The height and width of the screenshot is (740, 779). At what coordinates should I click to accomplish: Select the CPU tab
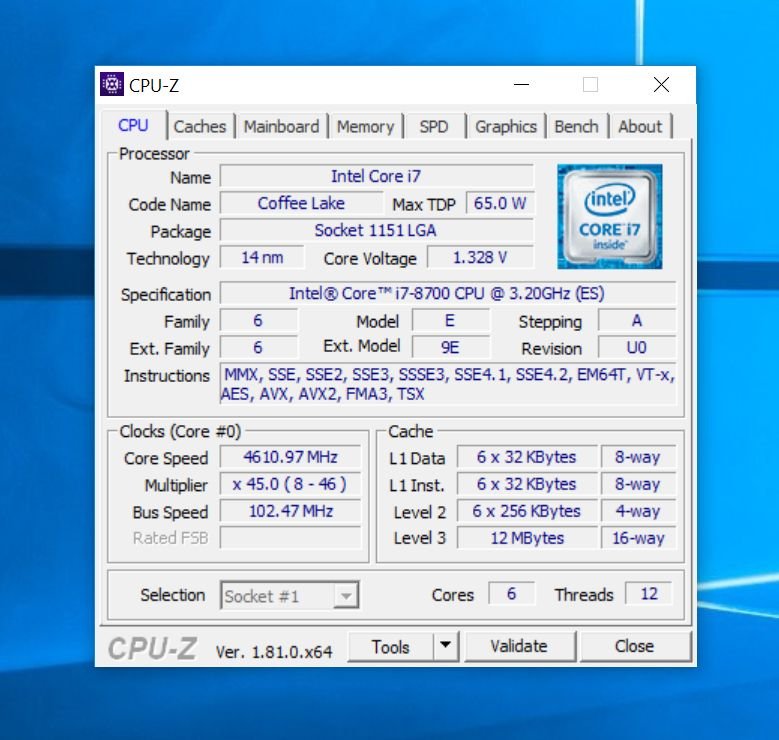click(x=133, y=125)
